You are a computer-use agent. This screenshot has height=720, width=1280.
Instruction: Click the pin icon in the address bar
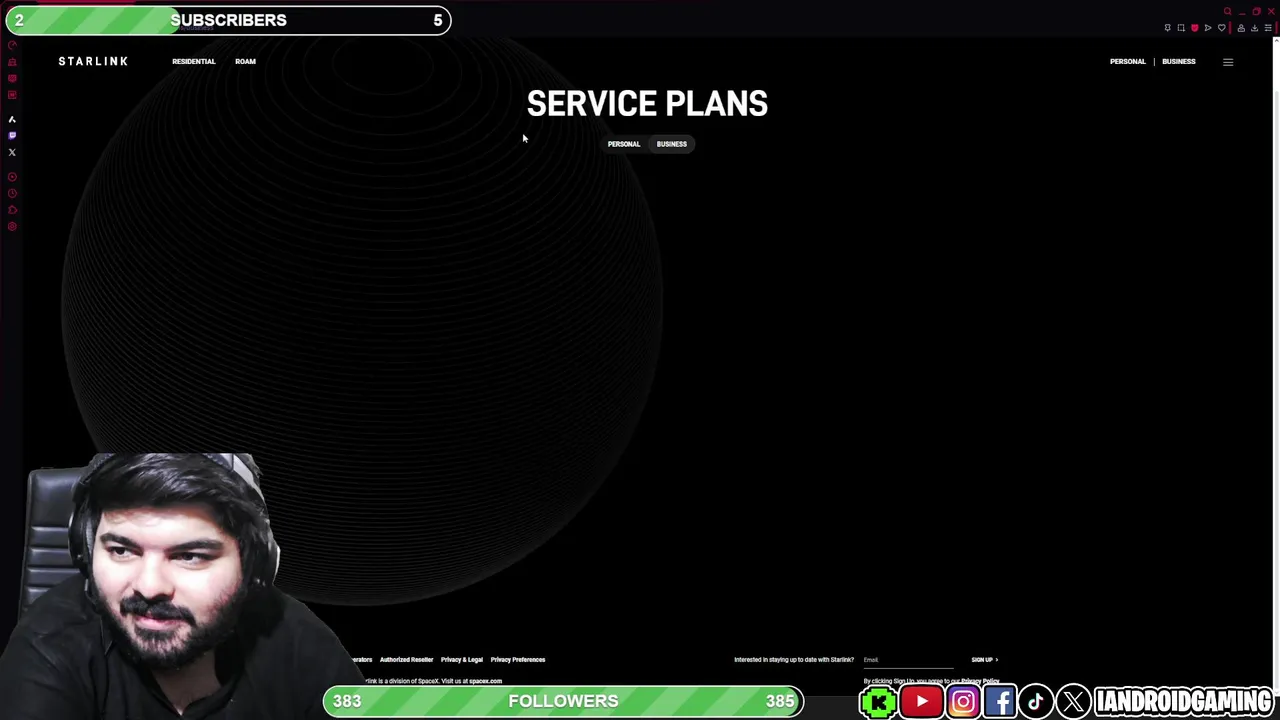(1168, 27)
